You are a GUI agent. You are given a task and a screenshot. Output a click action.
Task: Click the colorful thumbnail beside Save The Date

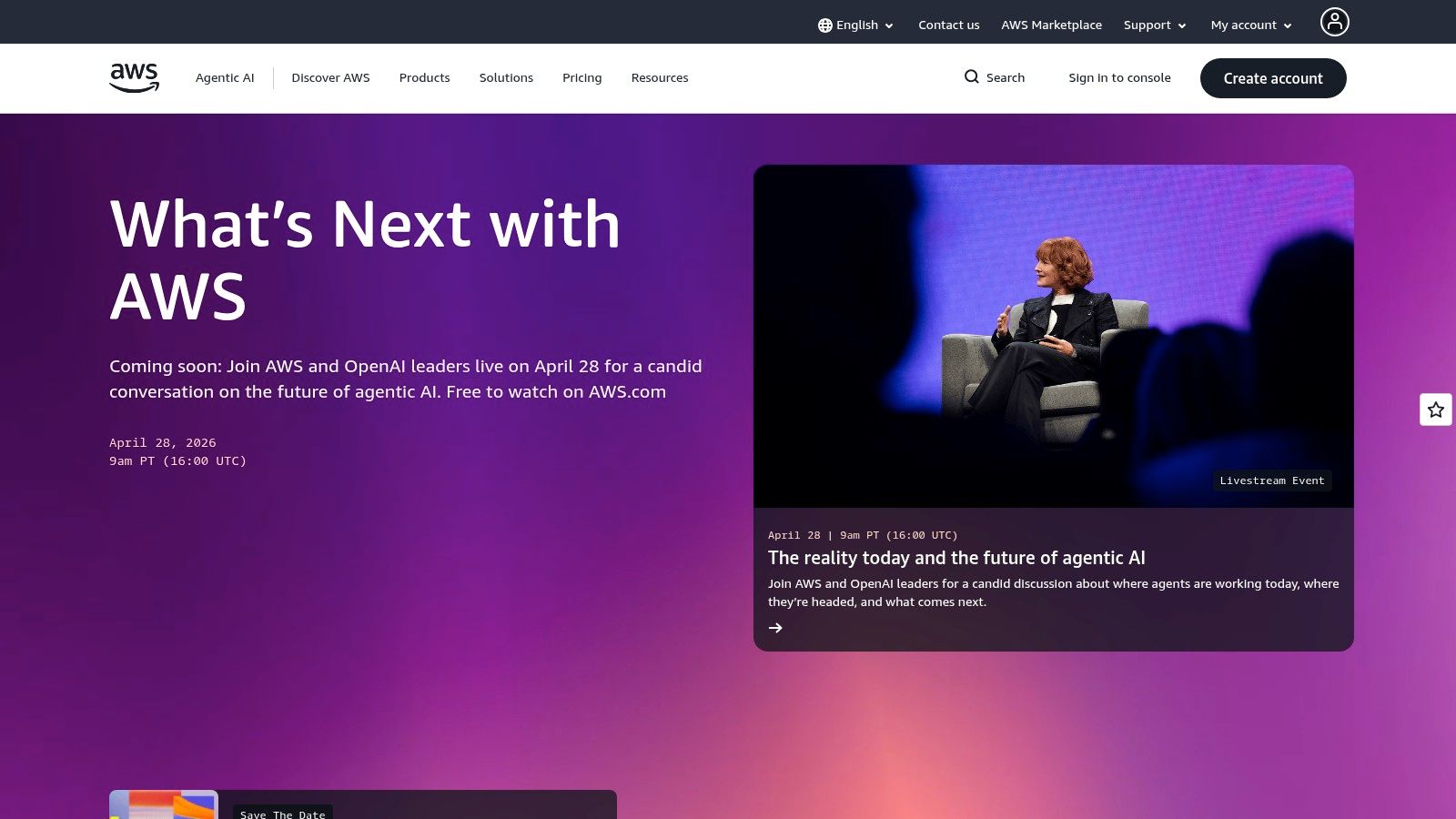(x=164, y=804)
